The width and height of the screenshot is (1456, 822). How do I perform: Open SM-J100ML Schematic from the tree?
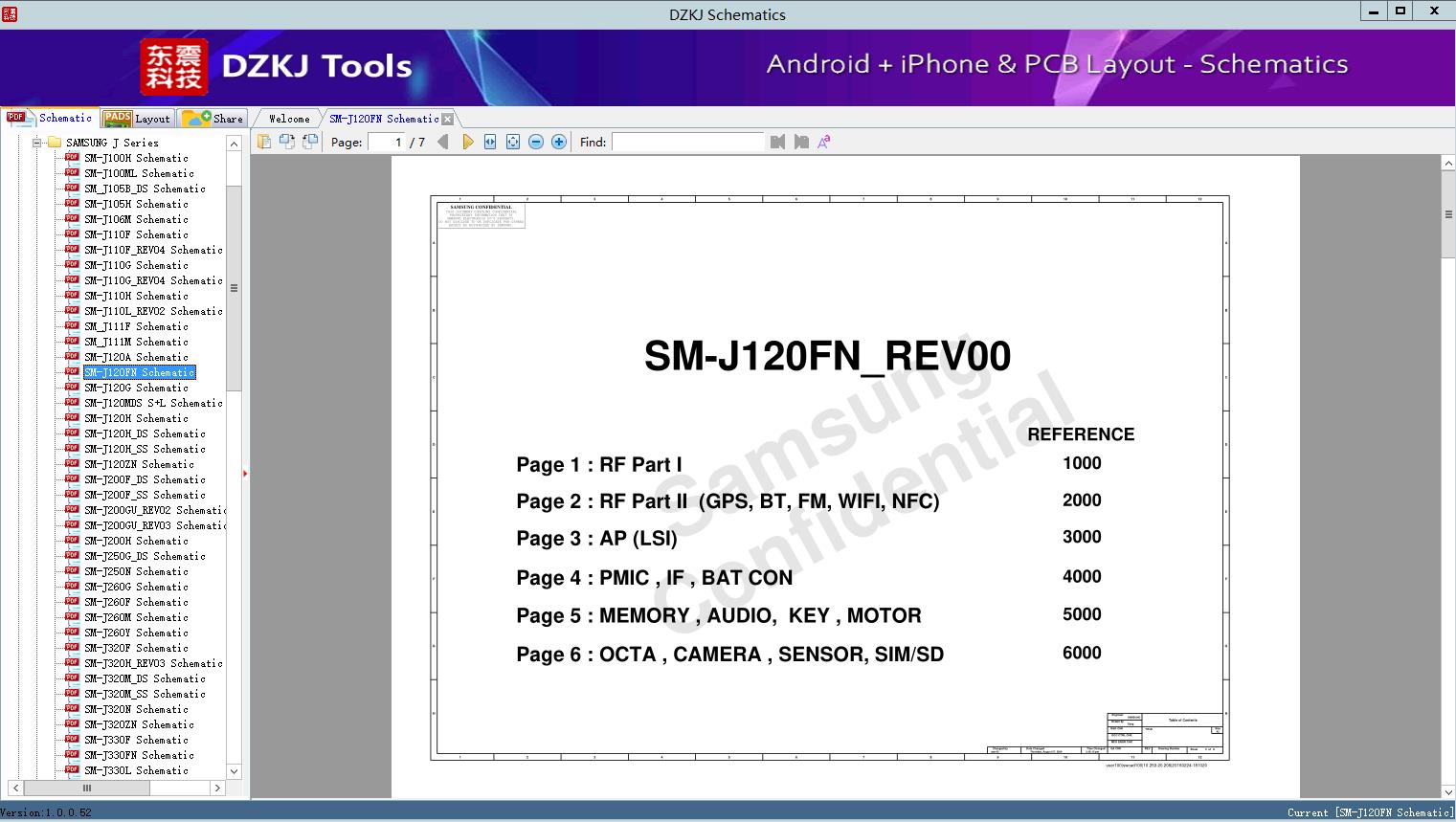click(x=139, y=173)
